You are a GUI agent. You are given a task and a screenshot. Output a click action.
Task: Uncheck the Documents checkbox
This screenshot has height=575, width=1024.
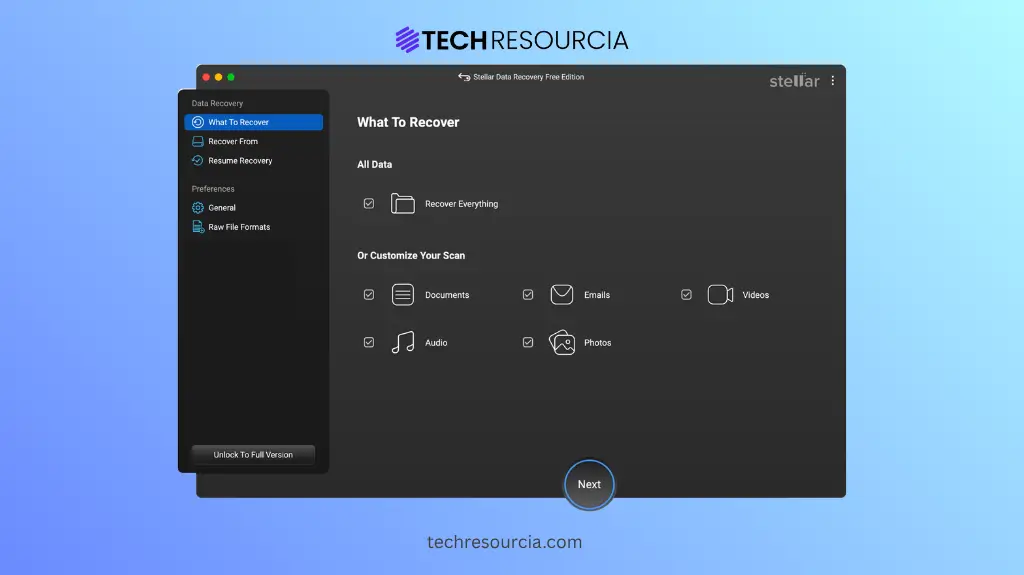(369, 295)
